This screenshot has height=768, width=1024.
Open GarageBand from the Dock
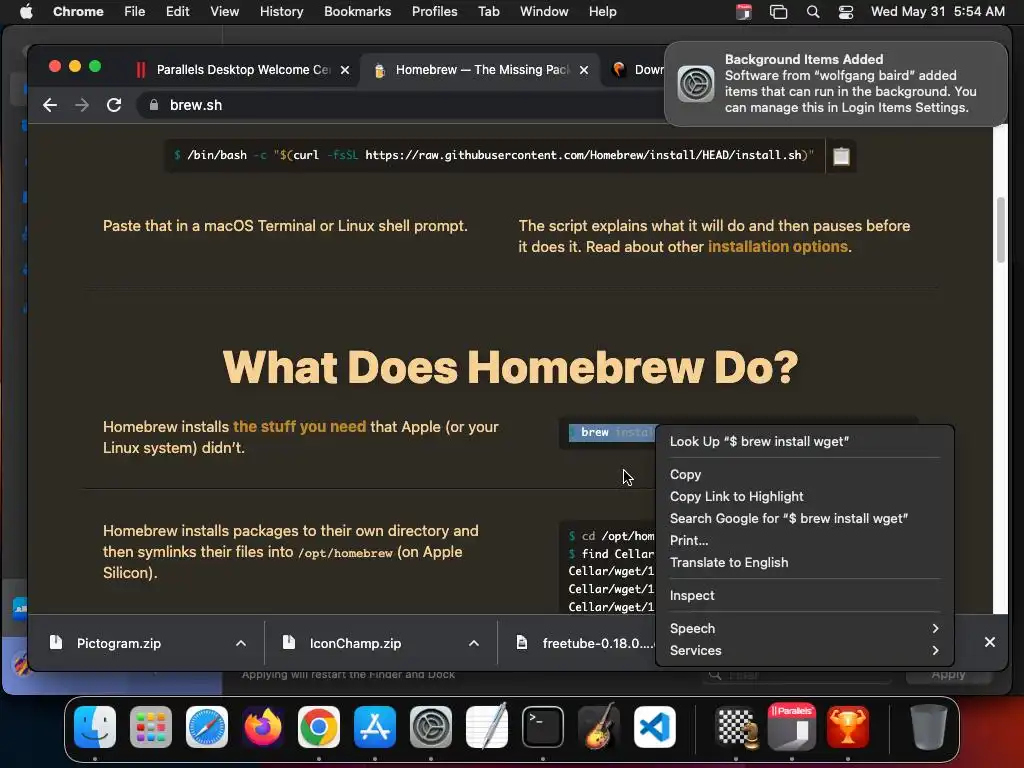click(599, 727)
